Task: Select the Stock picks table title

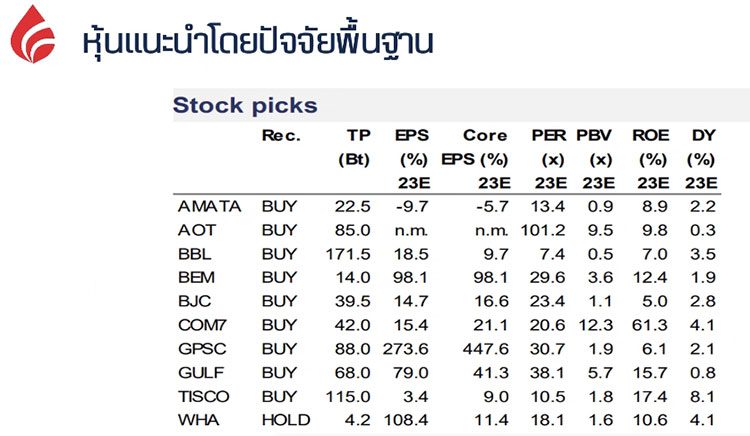Action: (245, 105)
